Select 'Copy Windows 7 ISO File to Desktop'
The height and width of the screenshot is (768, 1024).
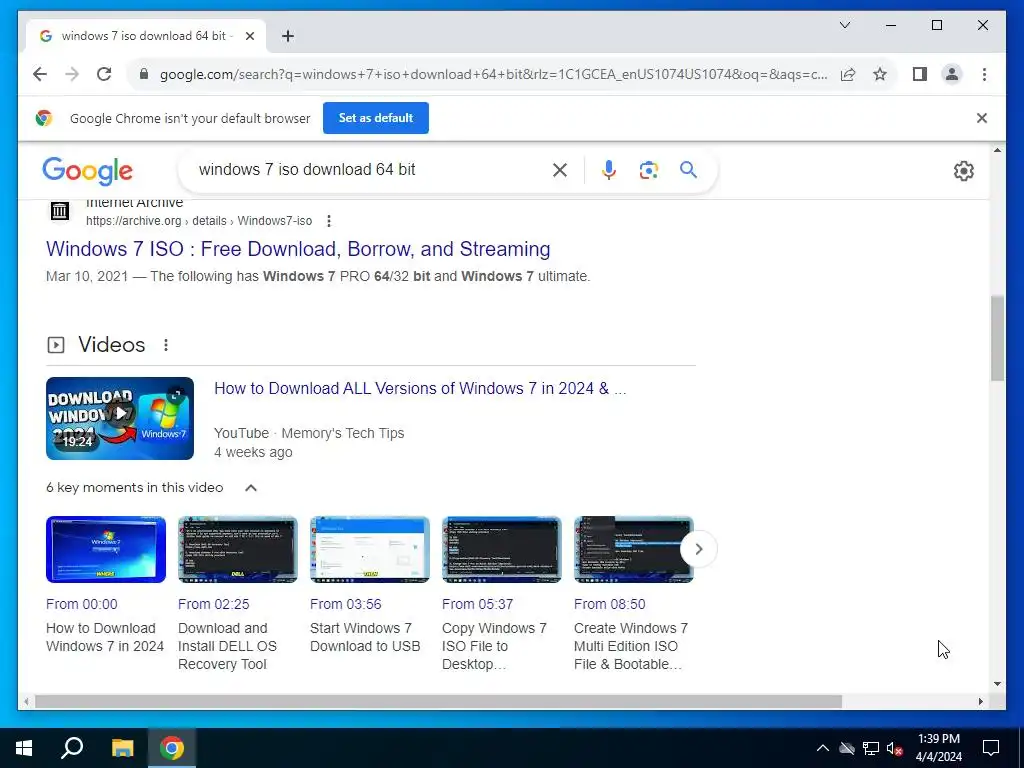(494, 647)
